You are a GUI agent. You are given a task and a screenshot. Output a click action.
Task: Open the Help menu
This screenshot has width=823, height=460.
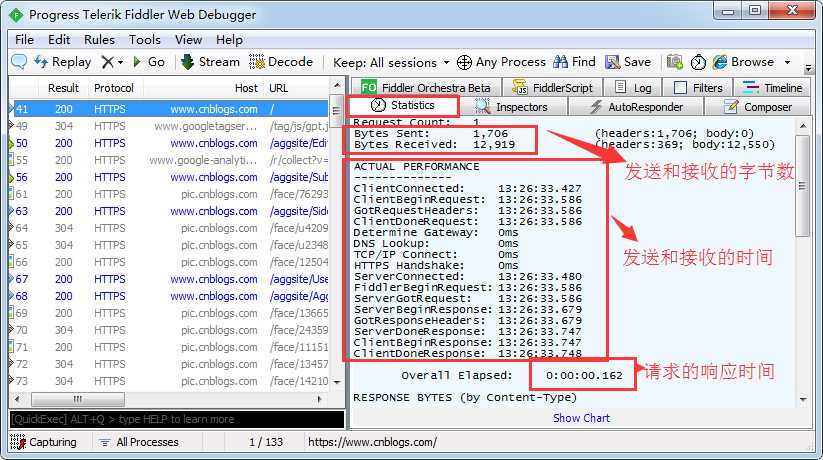tap(229, 40)
